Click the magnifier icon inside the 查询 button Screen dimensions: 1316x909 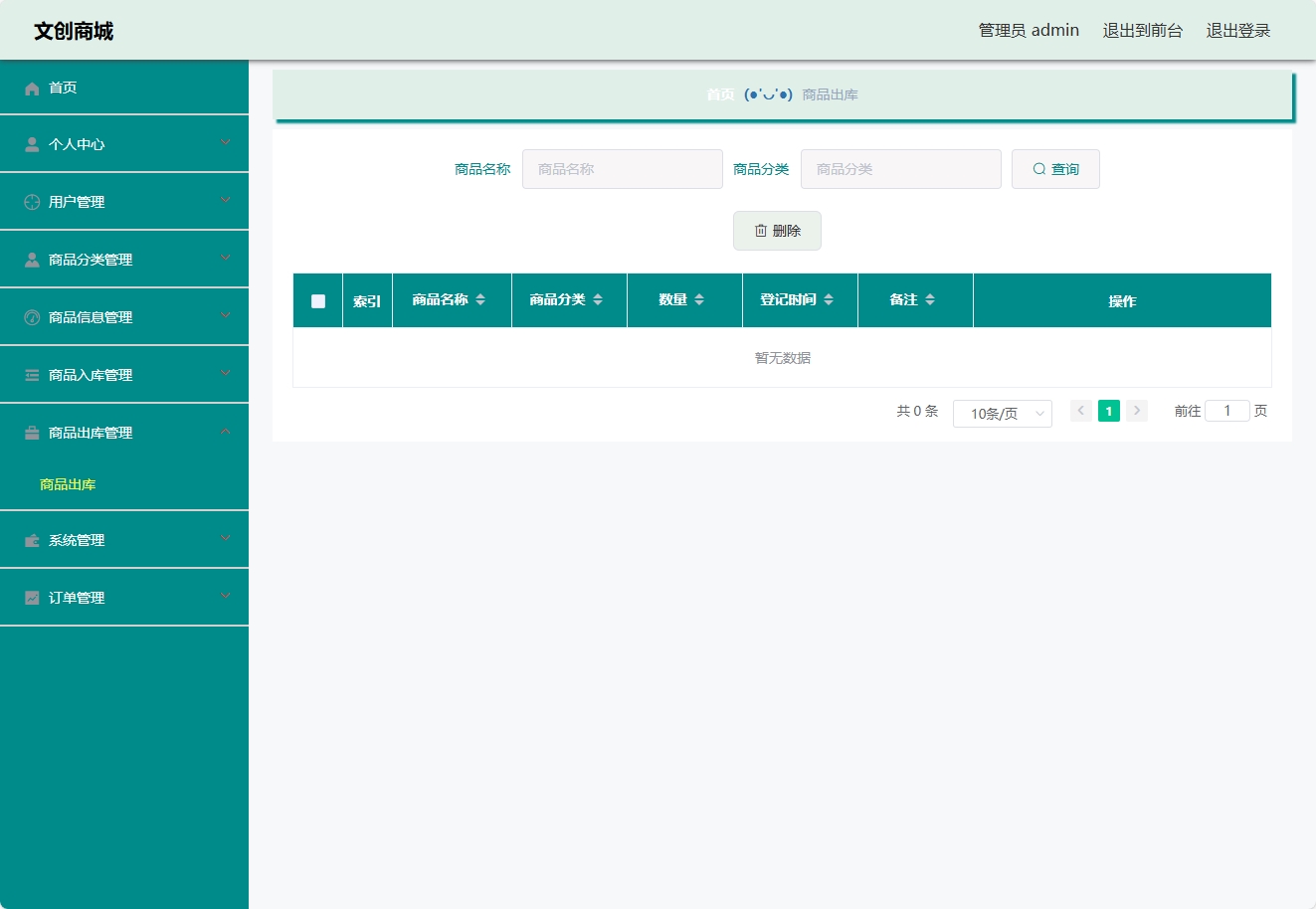pos(1037,168)
